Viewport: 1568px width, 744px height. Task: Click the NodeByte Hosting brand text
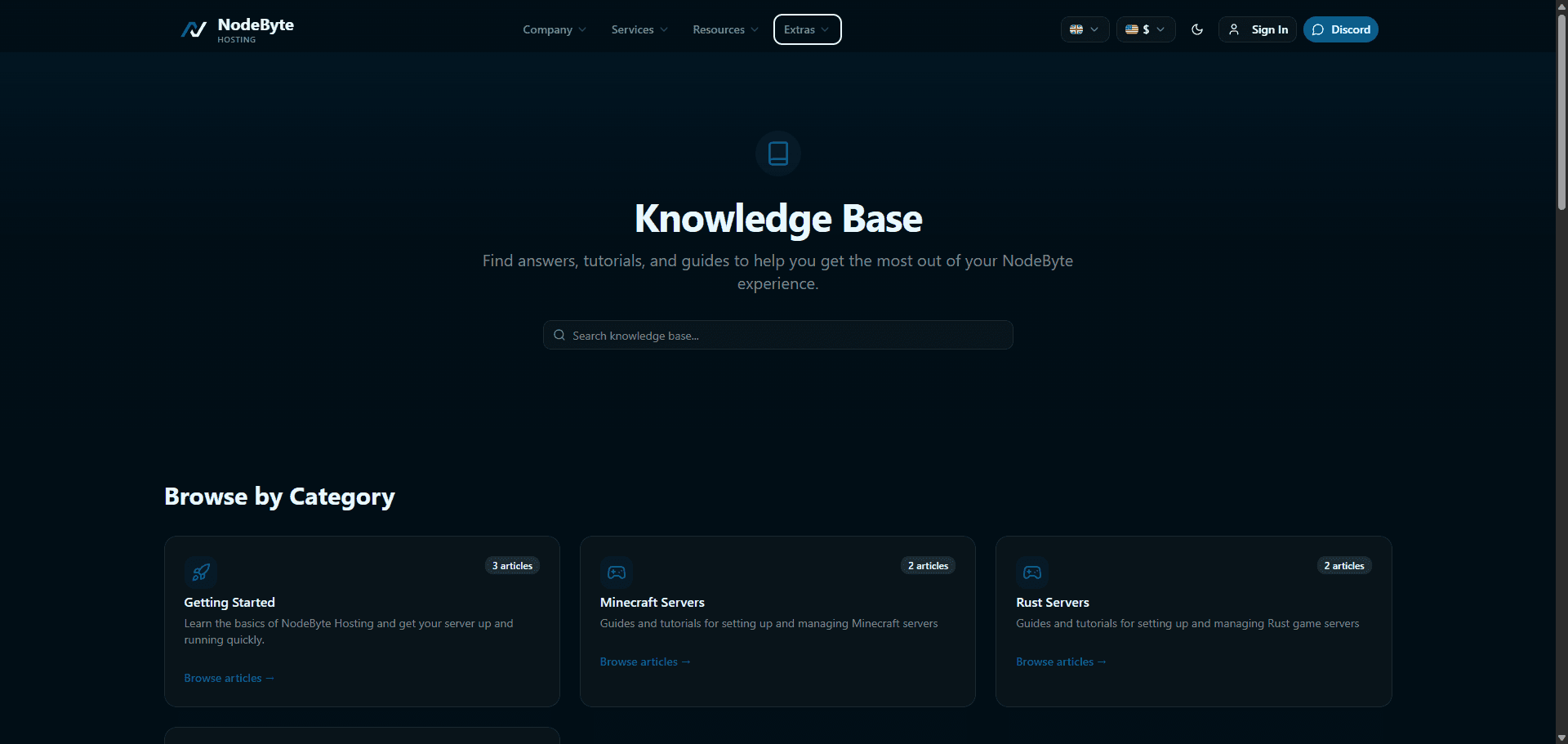pyautogui.click(x=256, y=29)
